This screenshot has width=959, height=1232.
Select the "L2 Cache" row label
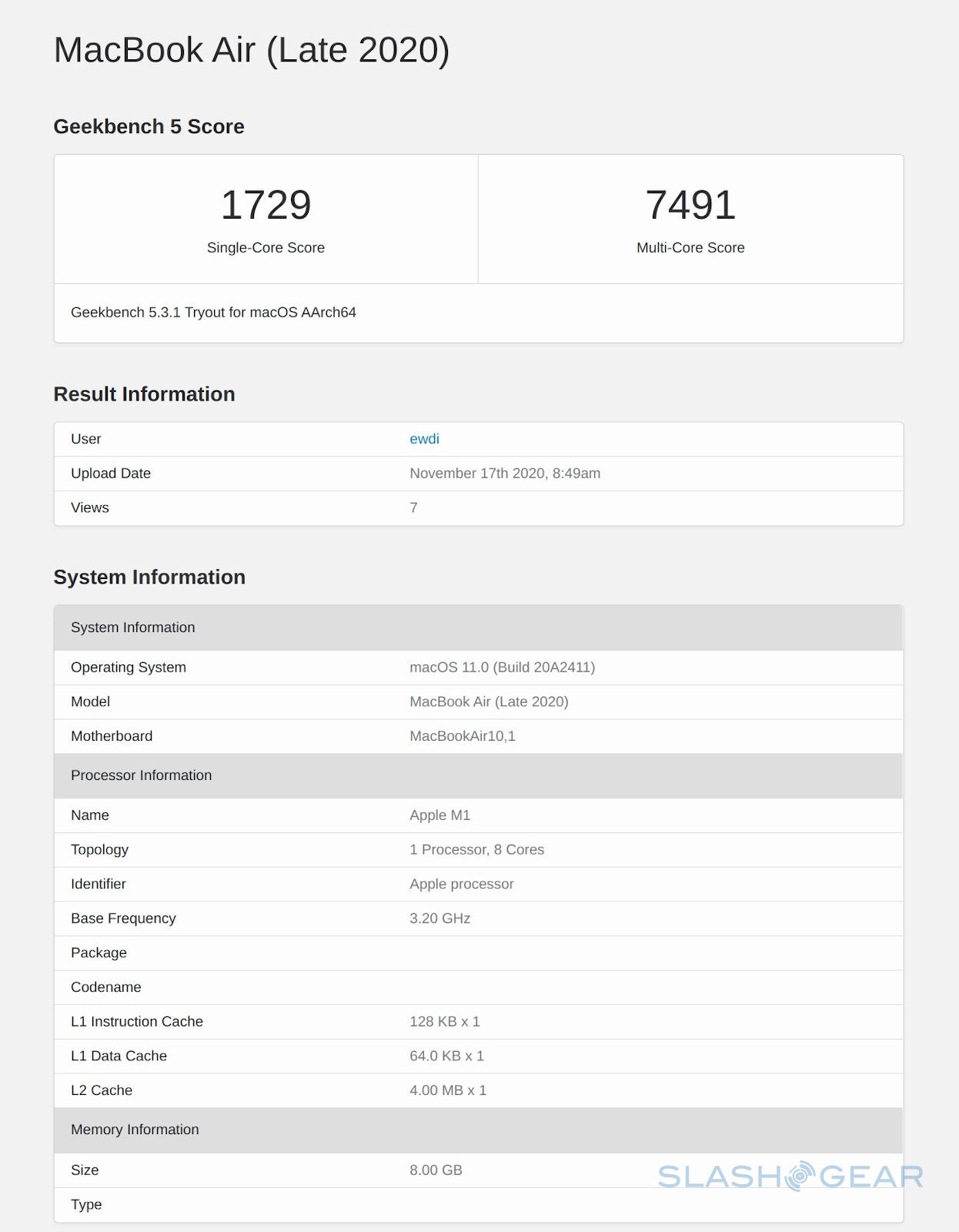click(x=102, y=1090)
